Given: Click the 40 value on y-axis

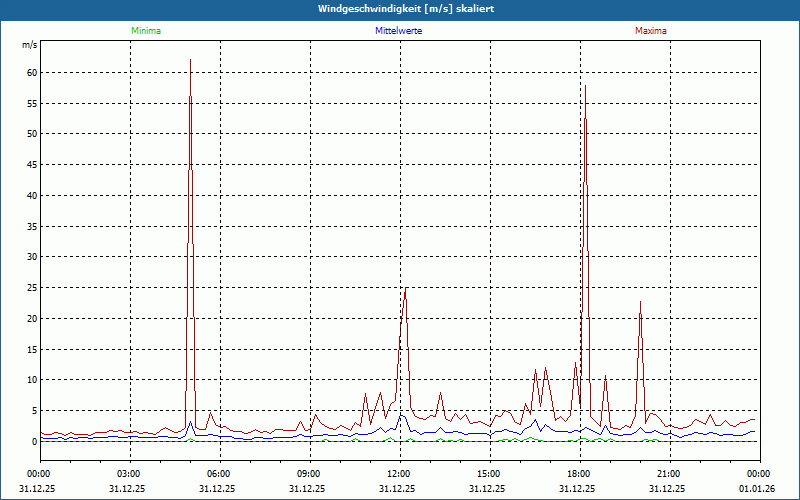Looking at the screenshot, I should coord(33,196).
